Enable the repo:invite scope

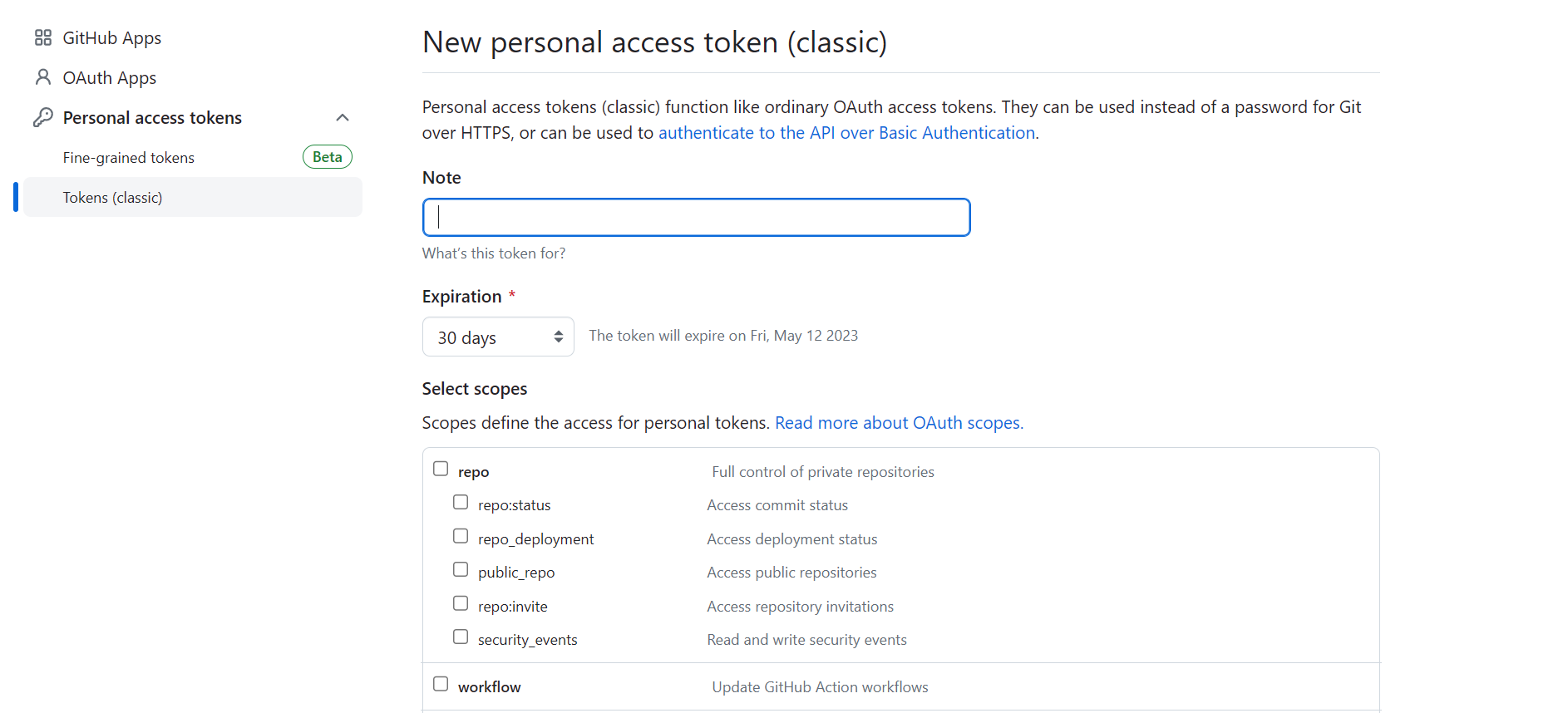461,603
